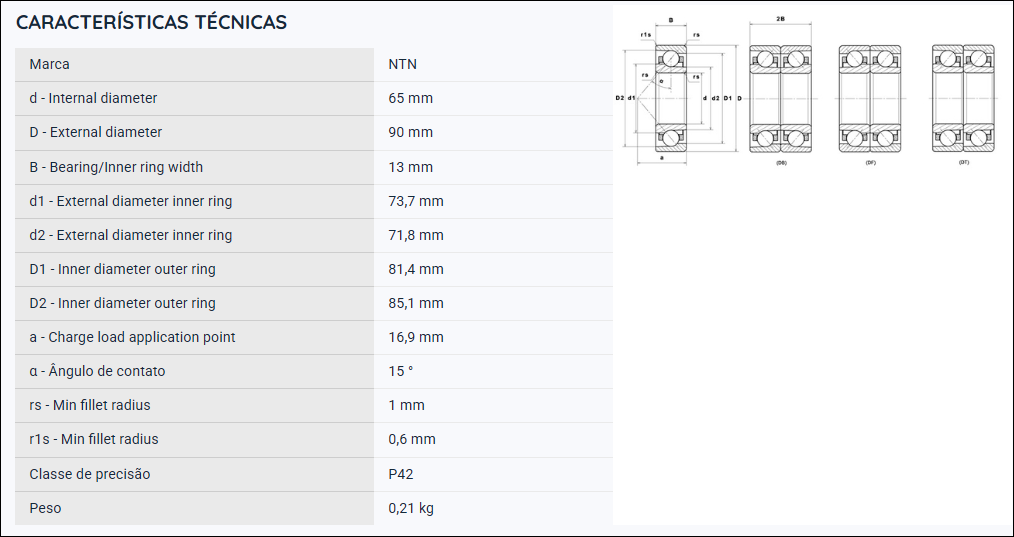Click the Classe de precisão label
The height and width of the screenshot is (537, 1014).
click(90, 474)
